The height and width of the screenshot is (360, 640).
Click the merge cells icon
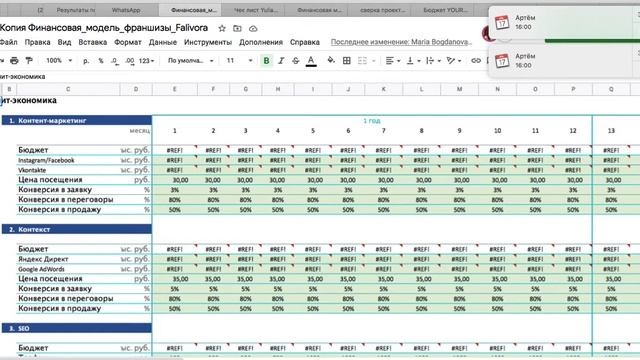tap(362, 60)
